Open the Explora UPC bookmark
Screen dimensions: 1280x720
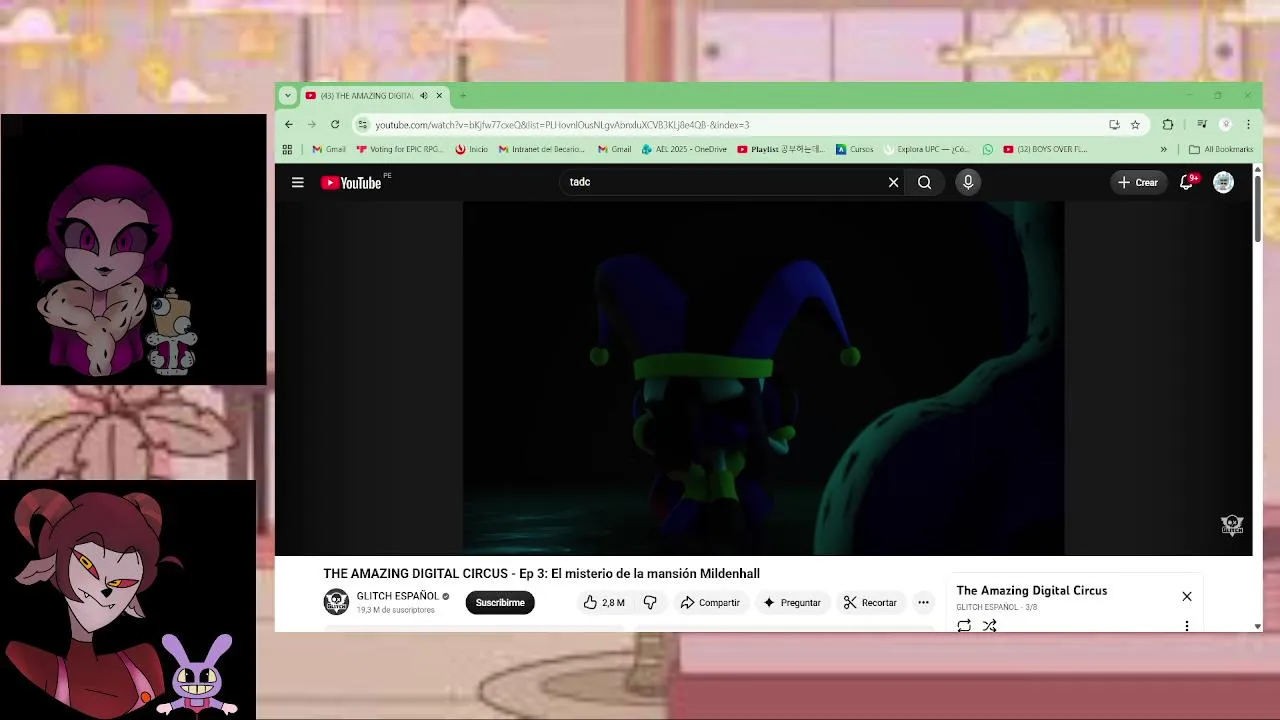[x=926, y=149]
